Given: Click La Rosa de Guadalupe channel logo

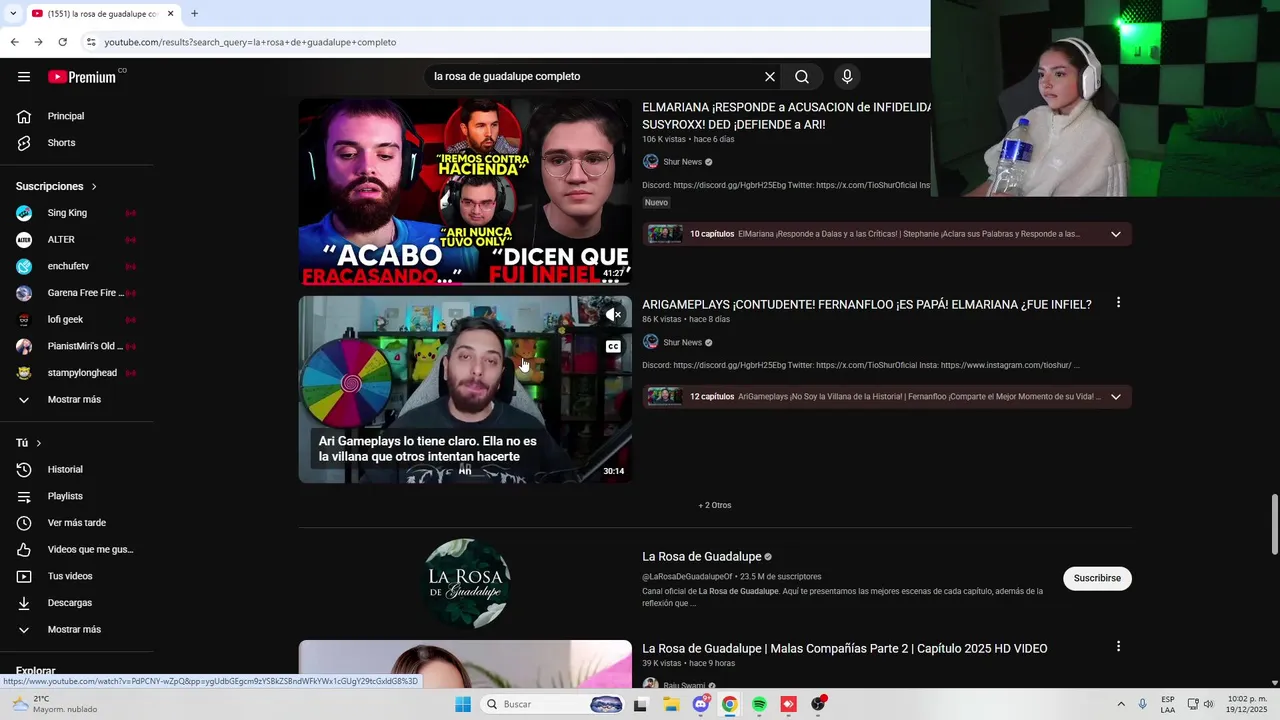Looking at the screenshot, I should click(467, 584).
